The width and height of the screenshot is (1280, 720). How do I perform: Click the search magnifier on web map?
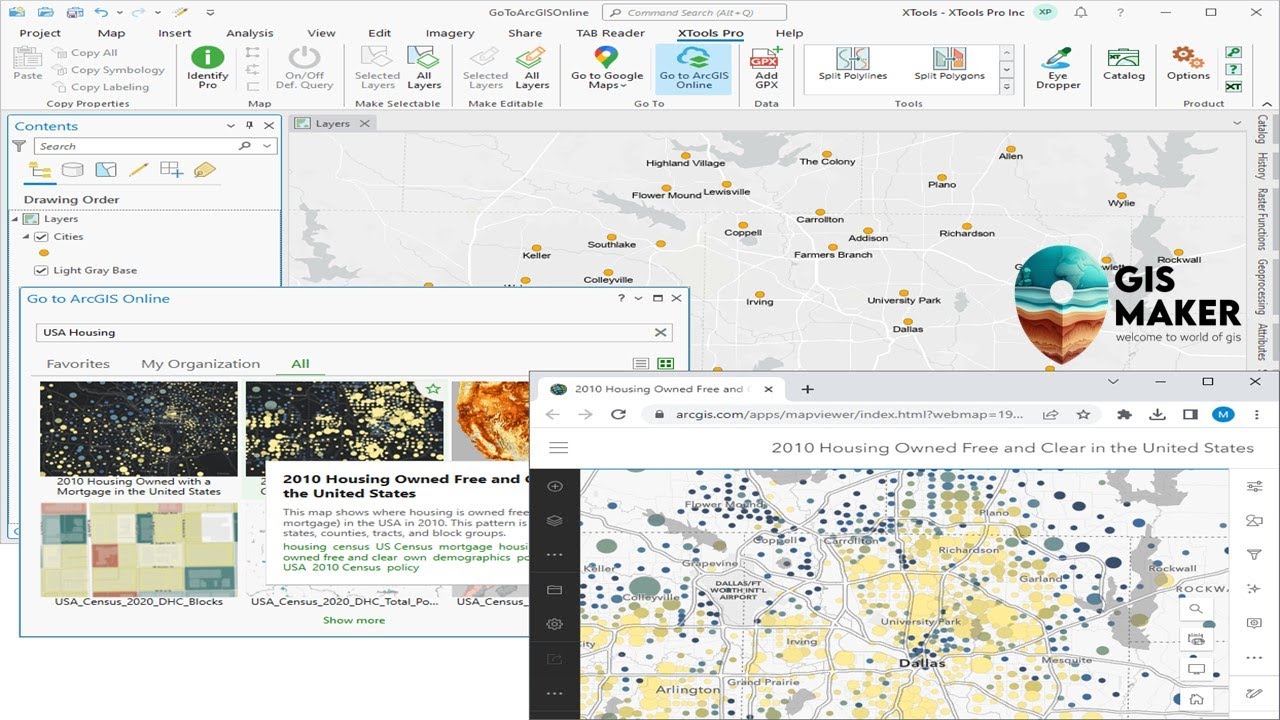point(1195,609)
